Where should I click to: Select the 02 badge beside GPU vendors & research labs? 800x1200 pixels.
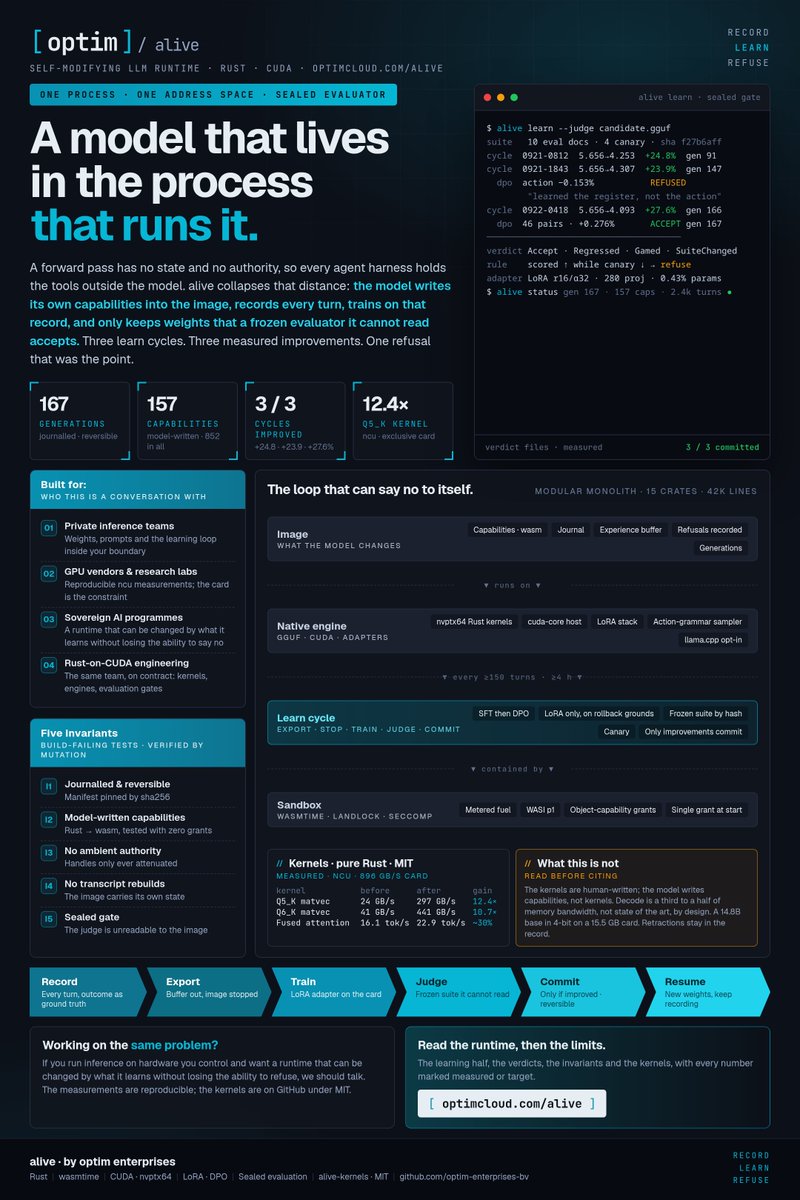(48, 573)
